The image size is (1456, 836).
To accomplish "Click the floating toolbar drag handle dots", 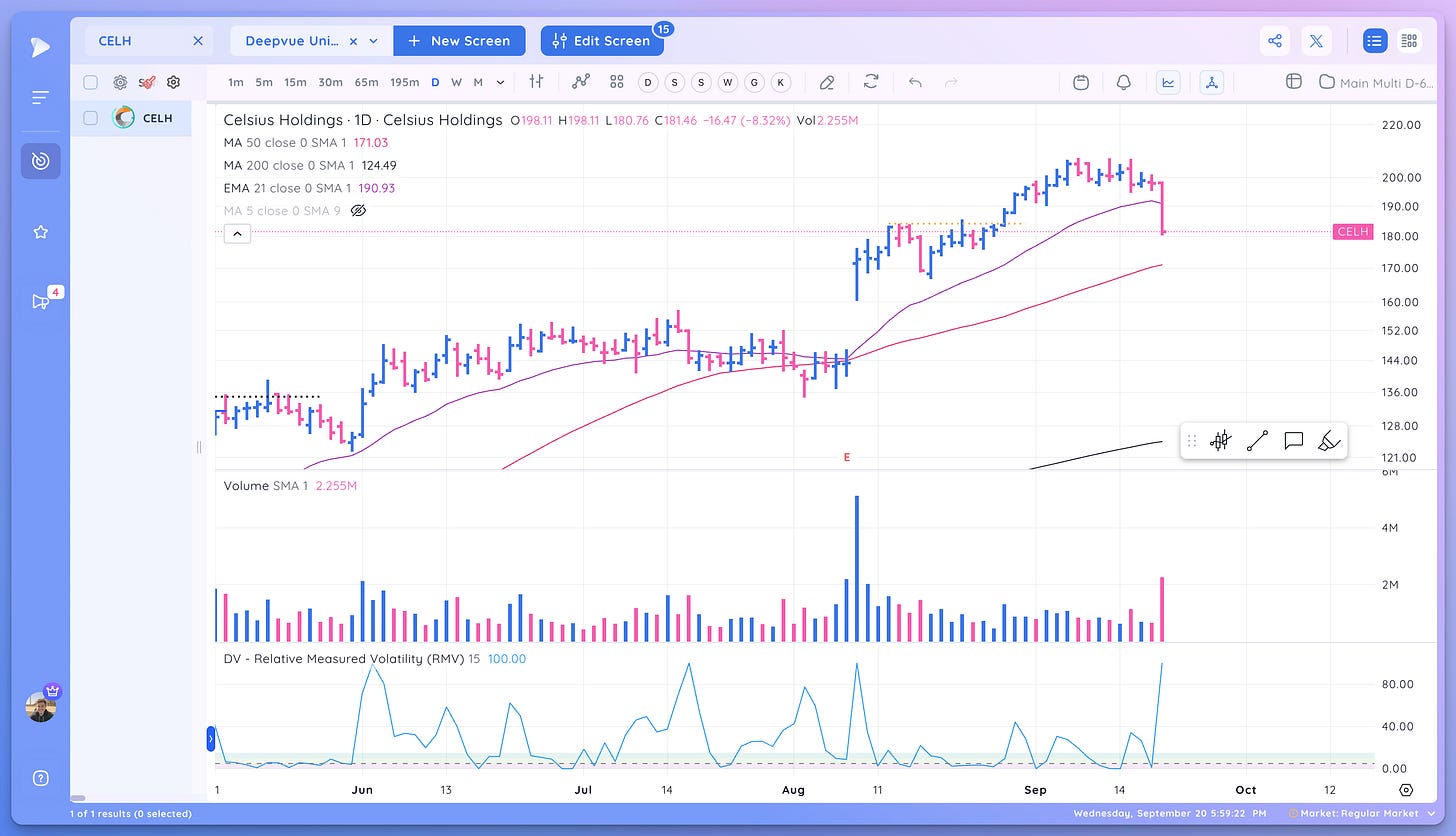I will click(1191, 441).
